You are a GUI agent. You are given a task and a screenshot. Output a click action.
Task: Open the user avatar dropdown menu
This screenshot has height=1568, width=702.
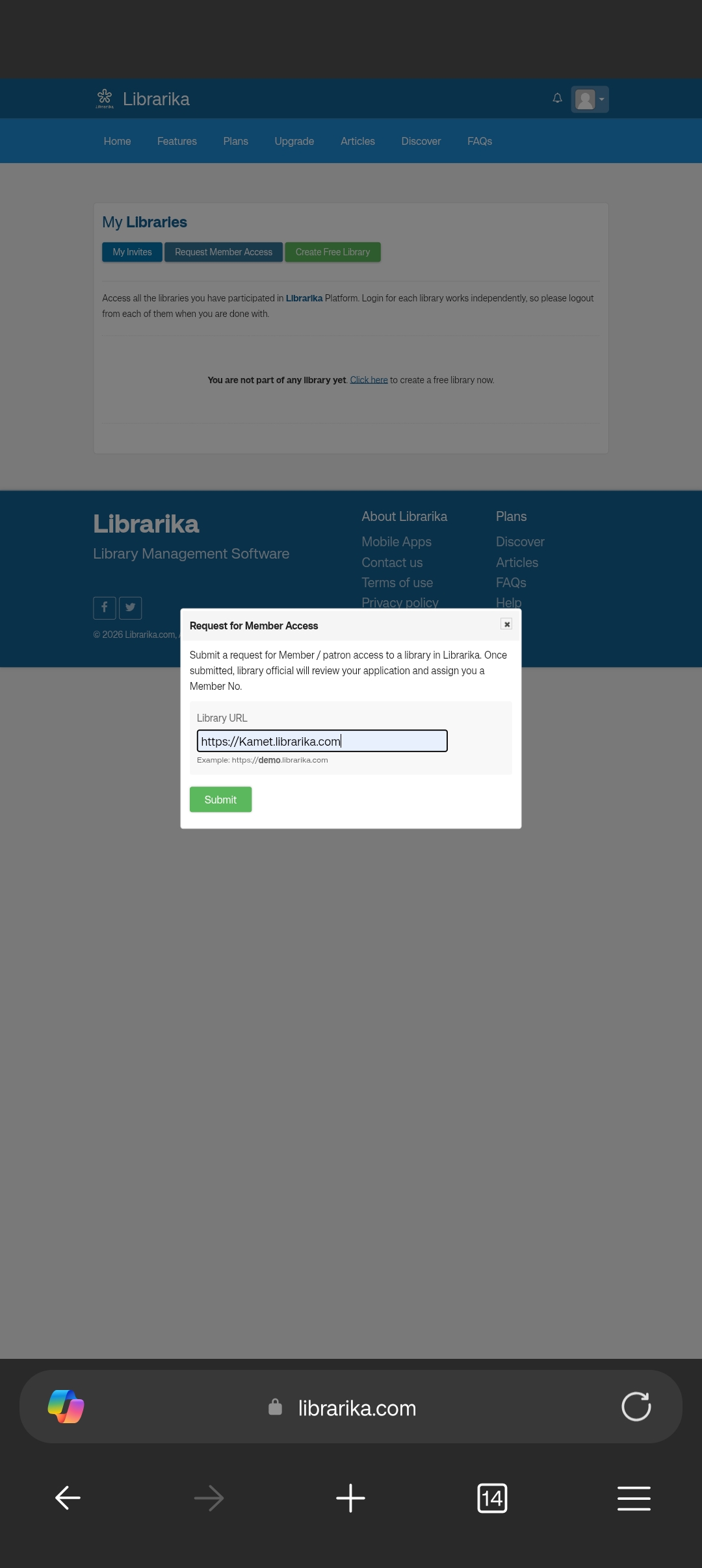(x=590, y=99)
